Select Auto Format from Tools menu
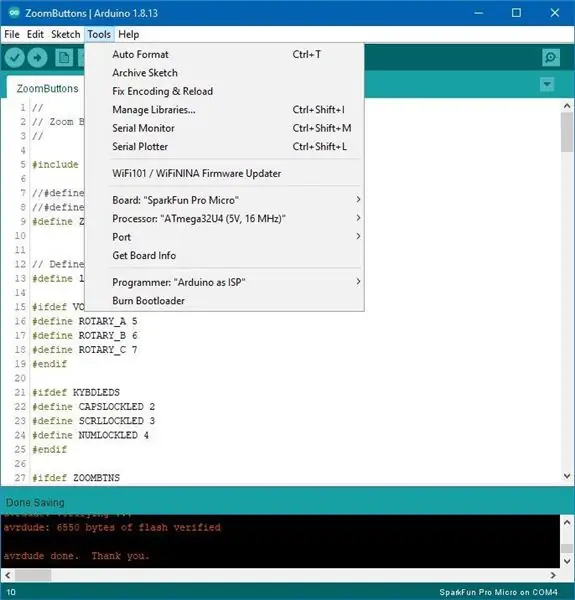The width and height of the screenshot is (575, 600). pos(236,54)
